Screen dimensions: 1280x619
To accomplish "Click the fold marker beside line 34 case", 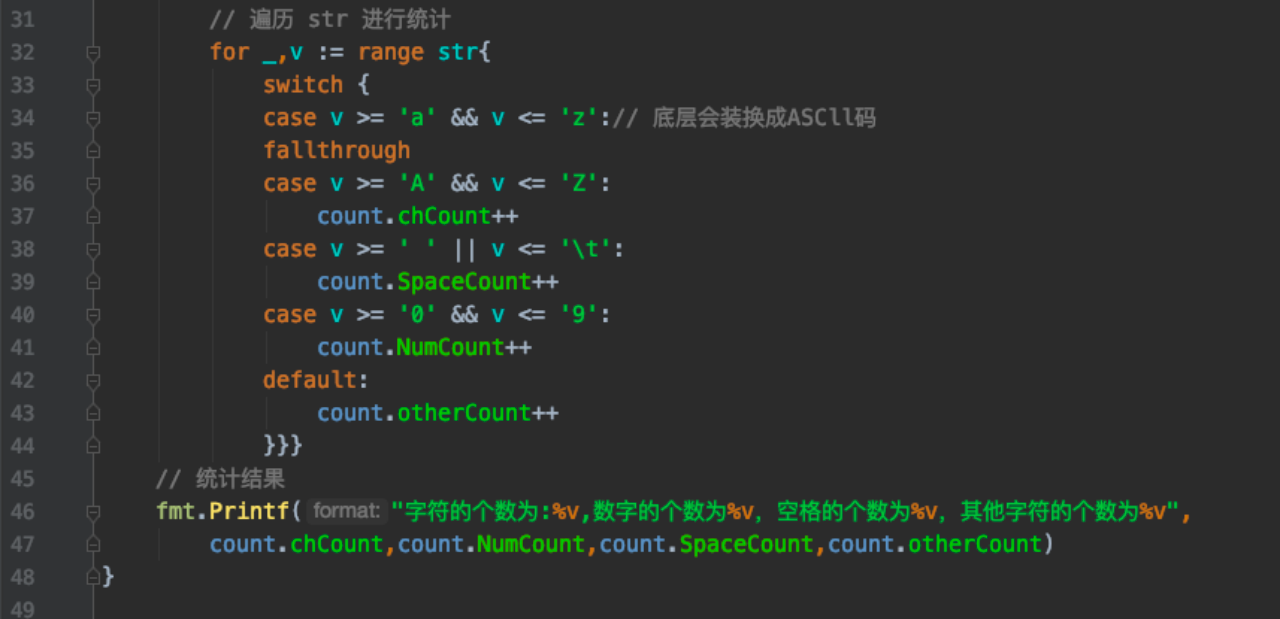I will 93,118.
